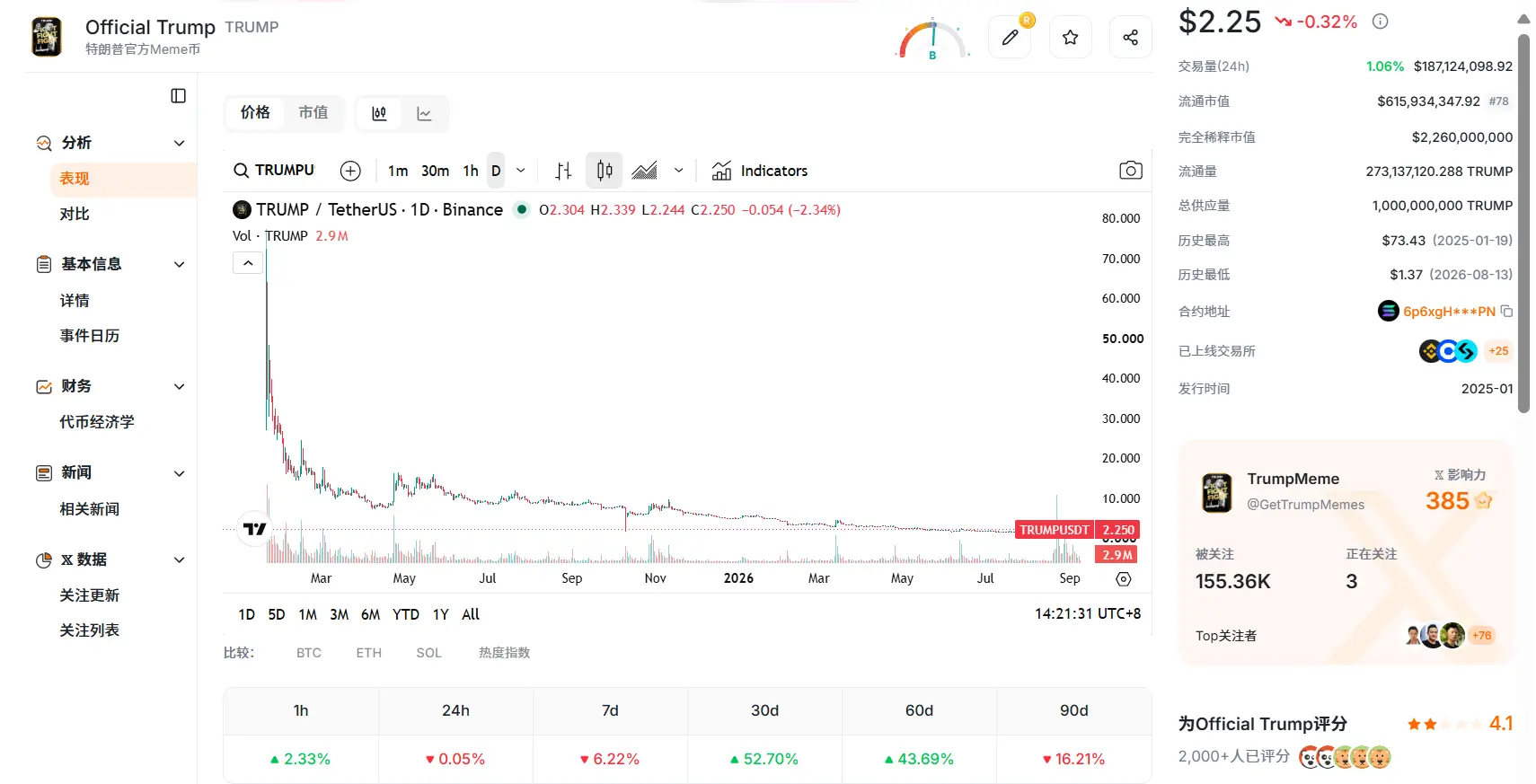
Task: Select the bars chart style icon
Action: click(x=563, y=171)
